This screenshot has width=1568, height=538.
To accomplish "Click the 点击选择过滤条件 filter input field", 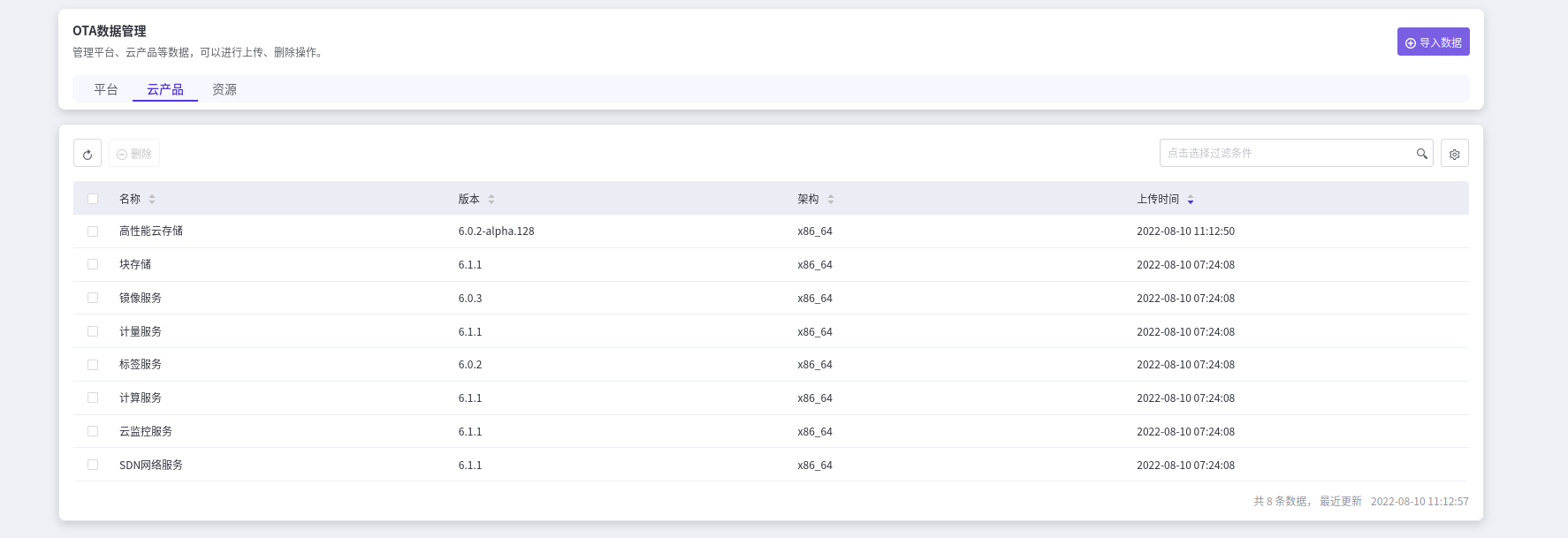I will (1286, 154).
